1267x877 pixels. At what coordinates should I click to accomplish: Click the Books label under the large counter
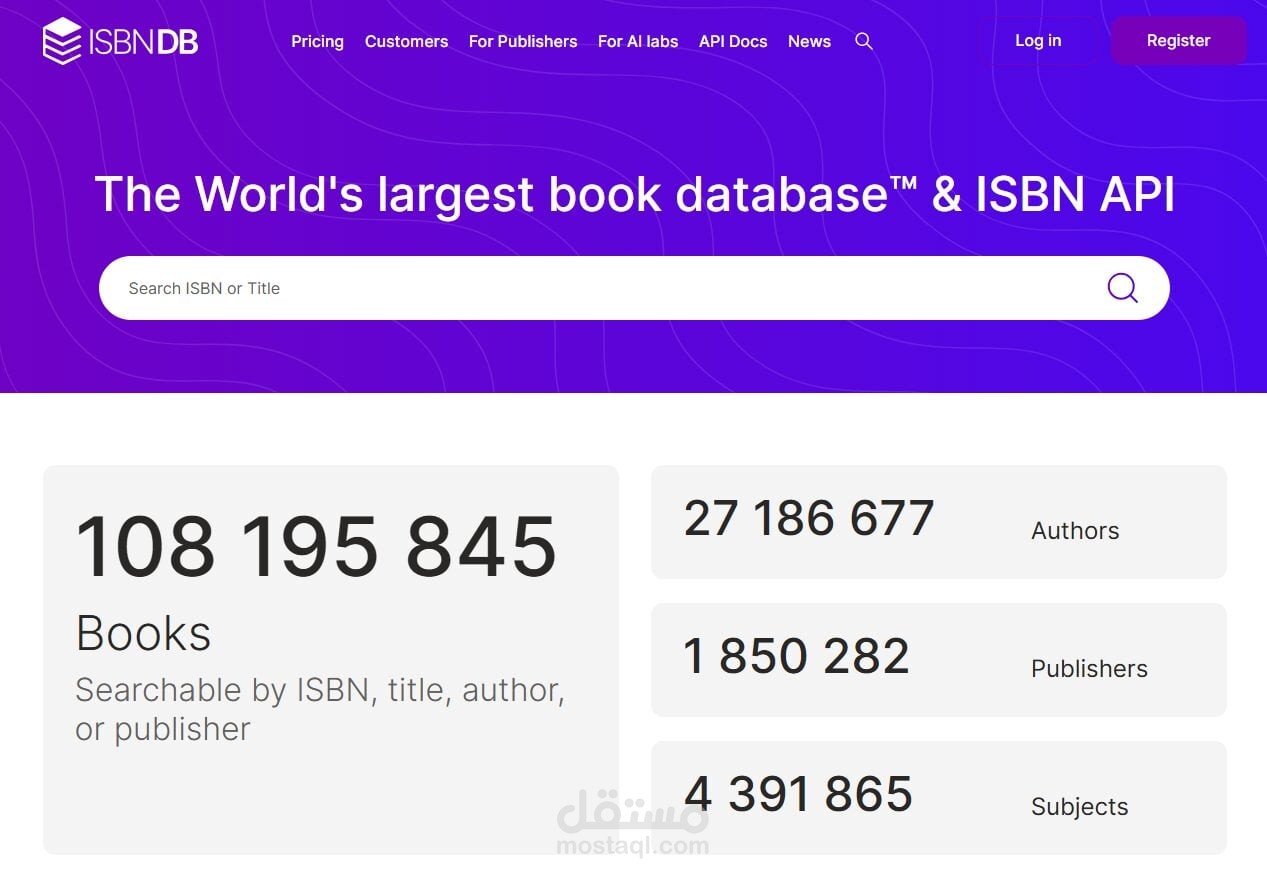[x=143, y=633]
